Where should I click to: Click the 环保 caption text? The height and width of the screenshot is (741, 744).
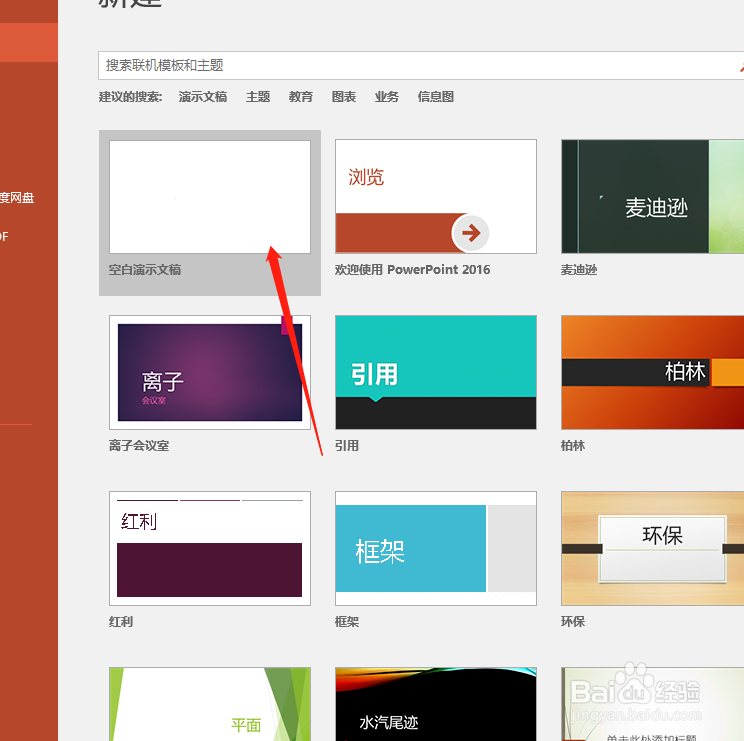coord(573,622)
